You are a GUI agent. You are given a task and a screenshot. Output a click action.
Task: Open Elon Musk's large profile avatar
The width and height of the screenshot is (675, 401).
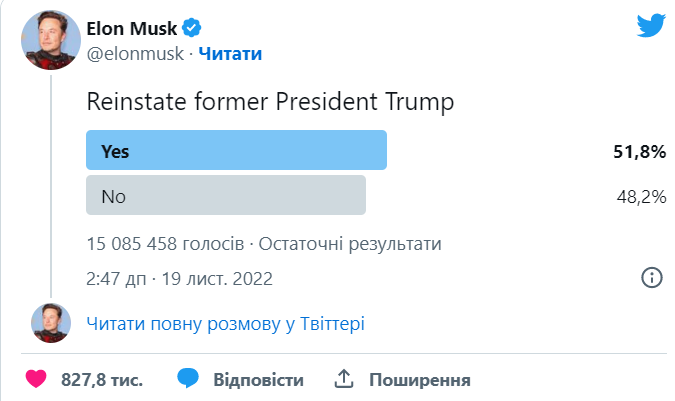49,39
